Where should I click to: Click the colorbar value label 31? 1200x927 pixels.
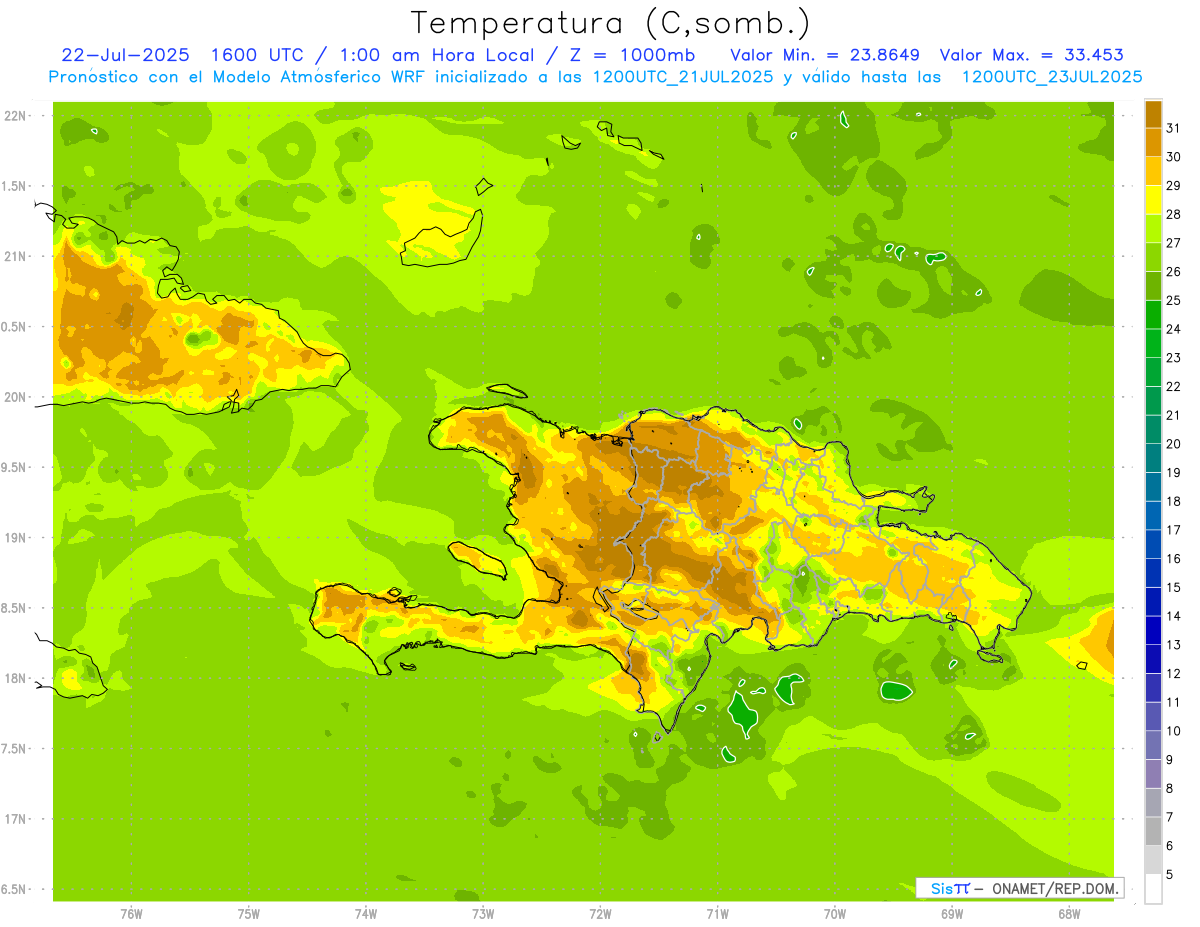pos(1174,128)
